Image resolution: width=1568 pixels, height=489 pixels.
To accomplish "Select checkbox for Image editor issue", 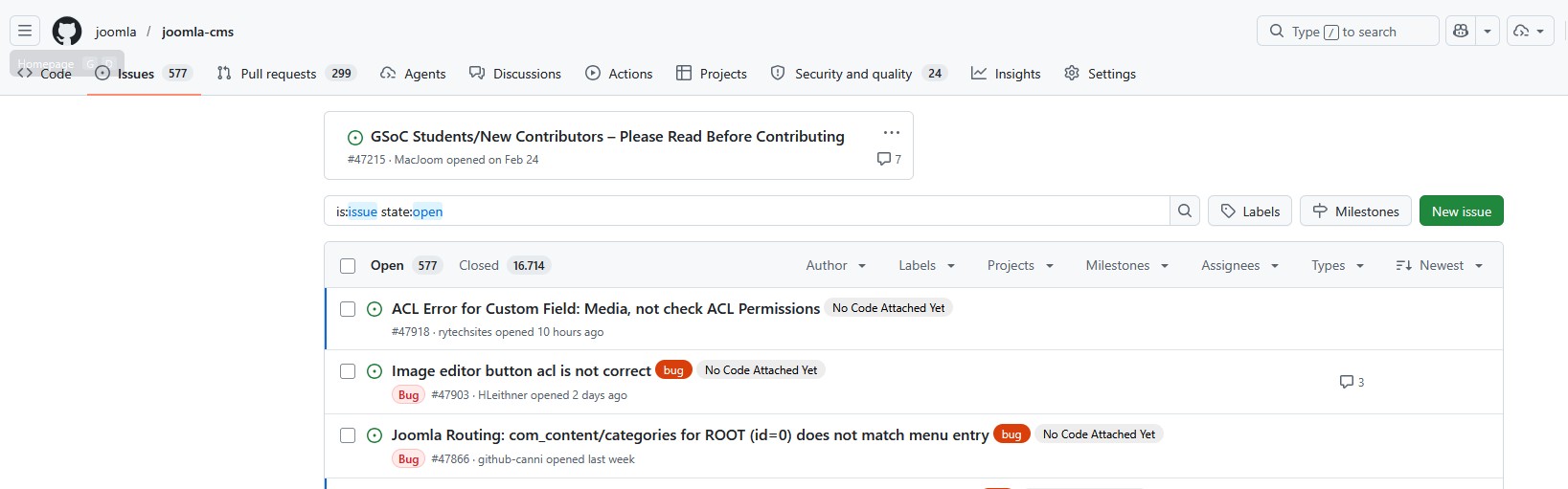I will pos(348,371).
